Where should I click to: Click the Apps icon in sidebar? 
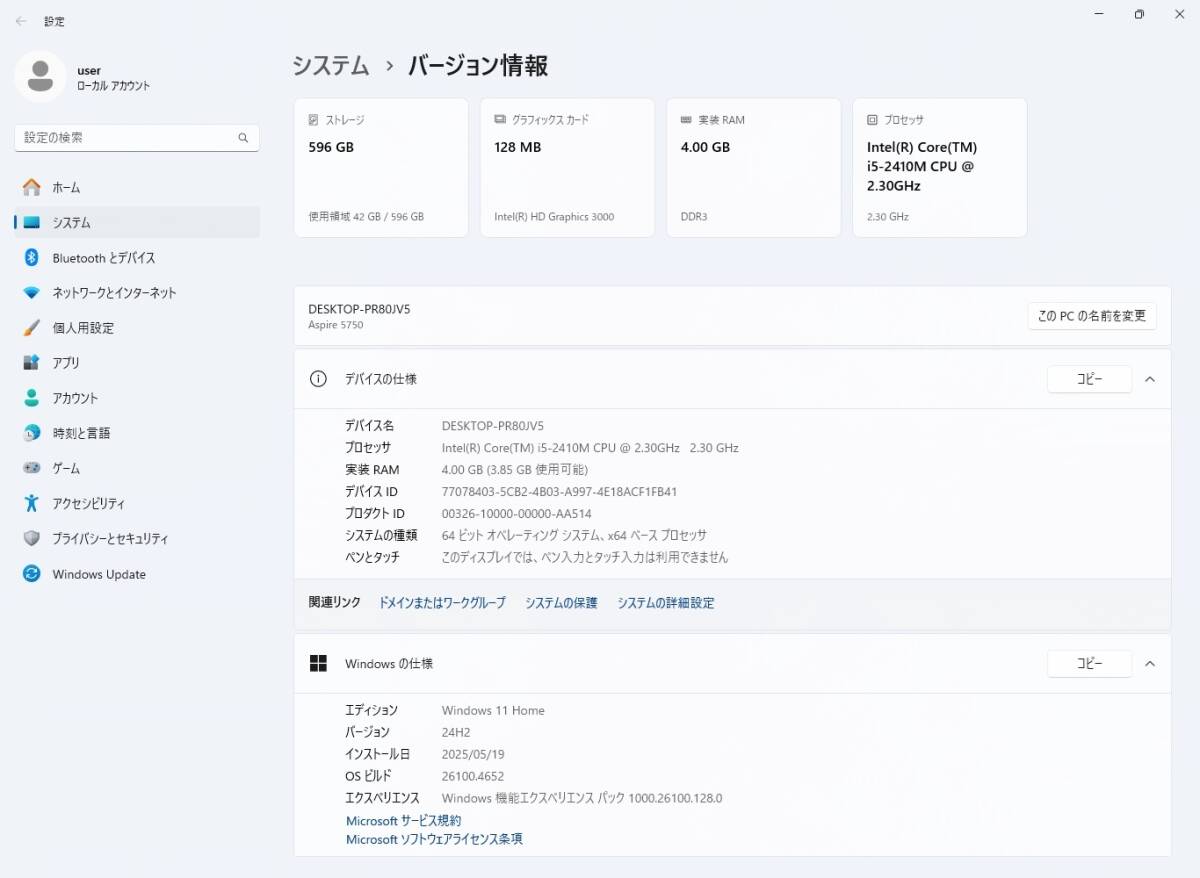click(32, 363)
